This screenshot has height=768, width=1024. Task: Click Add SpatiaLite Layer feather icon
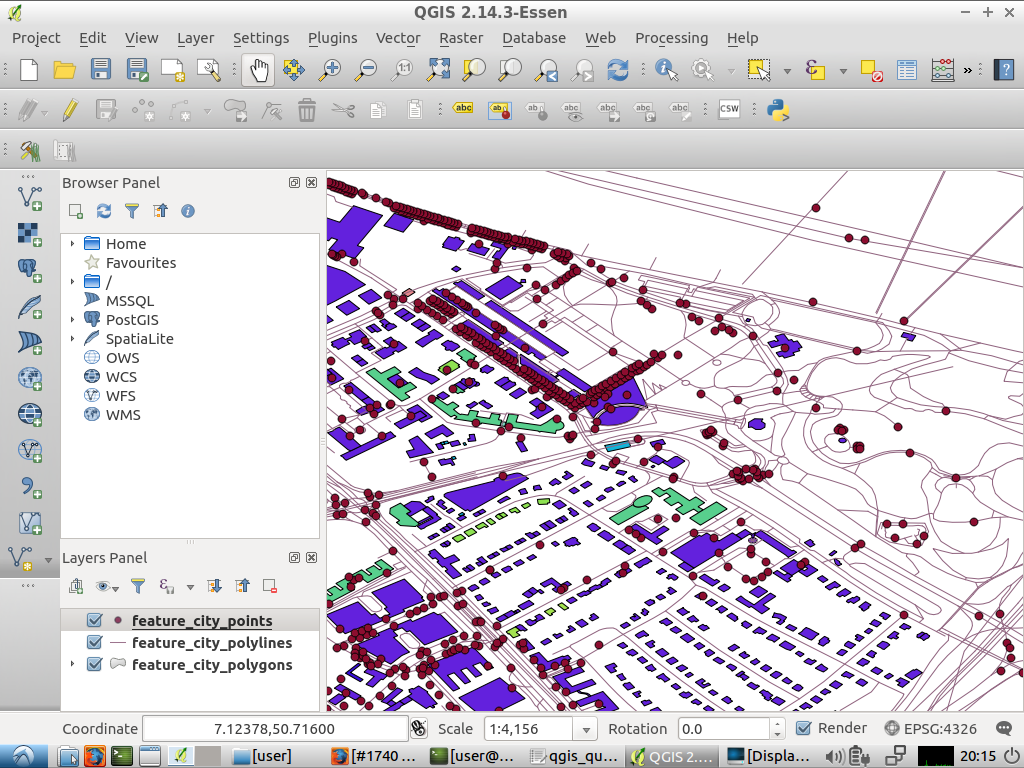pos(29,306)
